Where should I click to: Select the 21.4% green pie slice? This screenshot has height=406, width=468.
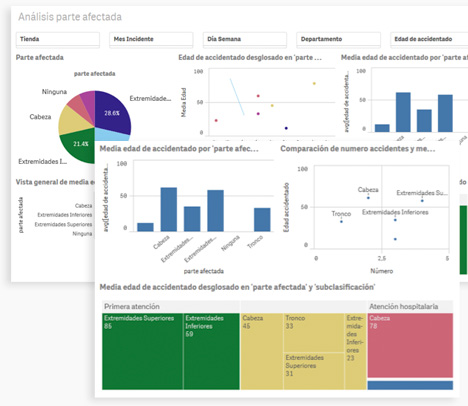(79, 147)
